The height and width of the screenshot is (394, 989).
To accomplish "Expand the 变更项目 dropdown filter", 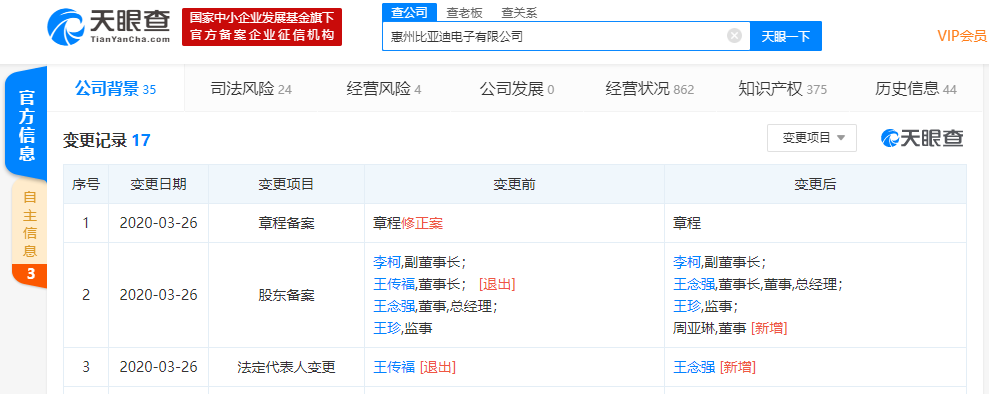I will [812, 138].
